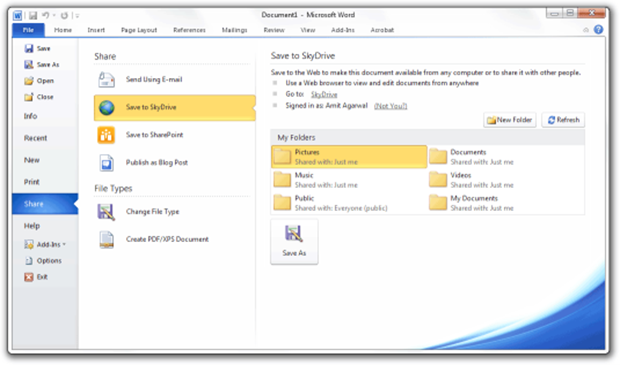Minimize the ribbon with the caret icon
This screenshot has height=365, width=620.
pyautogui.click(x=586, y=30)
